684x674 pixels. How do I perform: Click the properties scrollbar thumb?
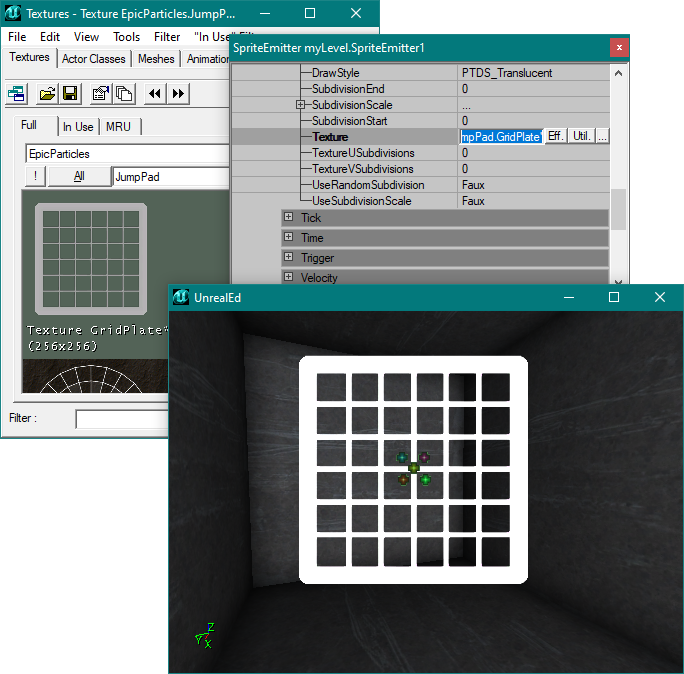point(618,209)
